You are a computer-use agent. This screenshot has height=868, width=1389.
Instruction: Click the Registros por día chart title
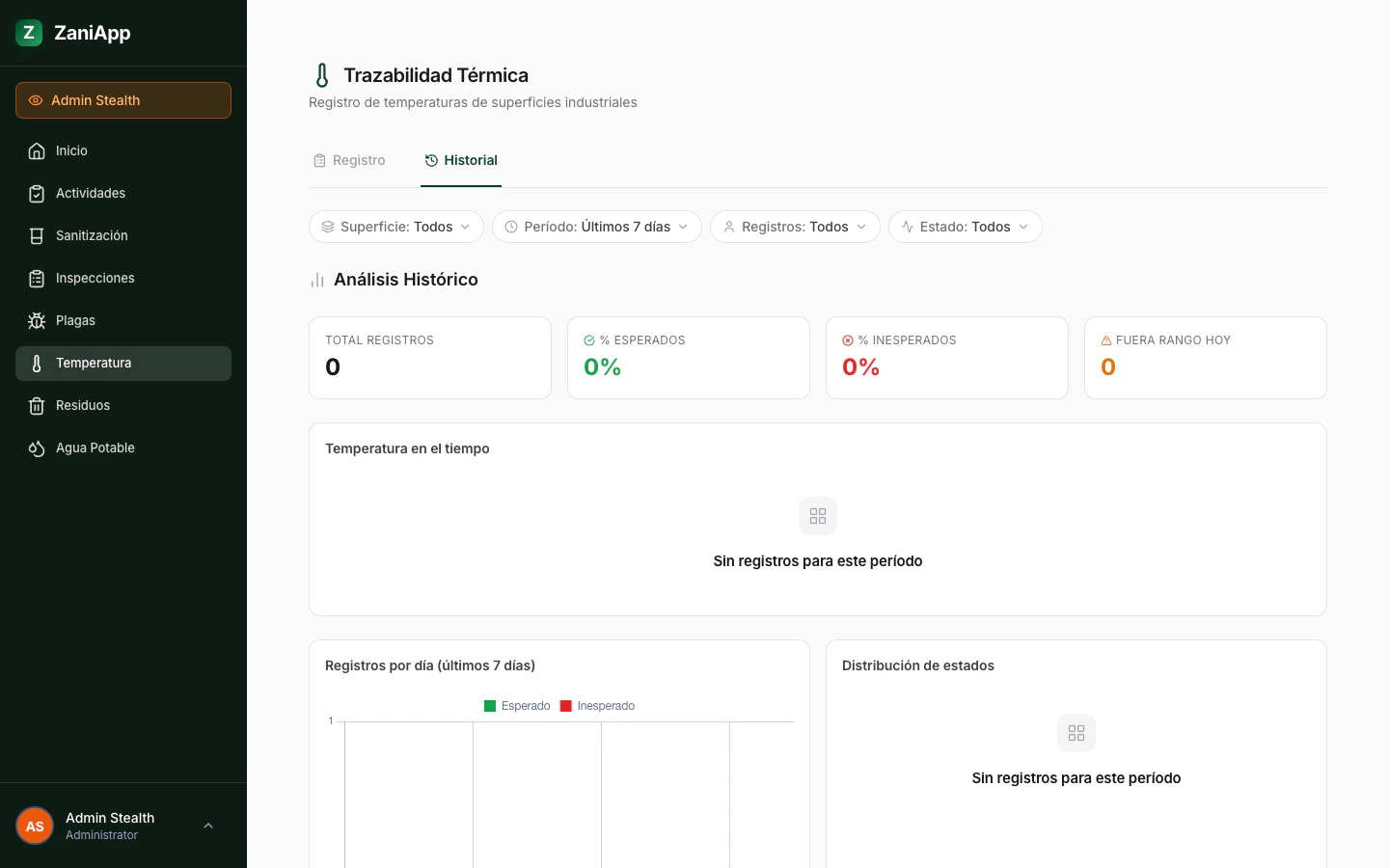click(x=430, y=665)
